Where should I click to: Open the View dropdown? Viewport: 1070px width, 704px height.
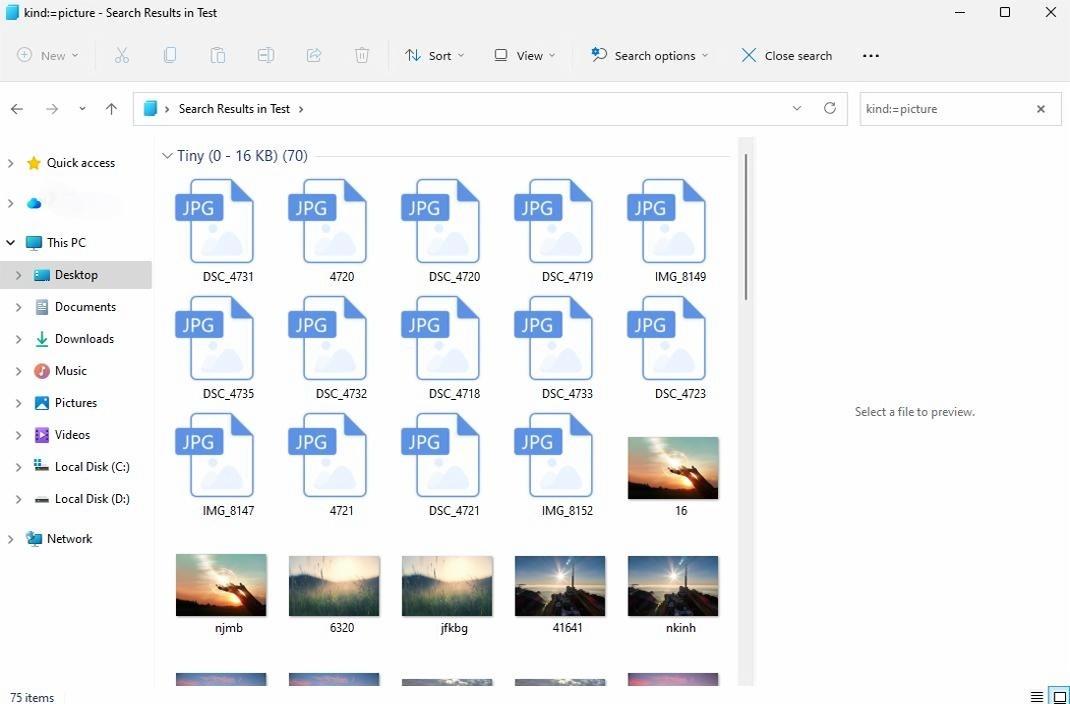[x=524, y=55]
